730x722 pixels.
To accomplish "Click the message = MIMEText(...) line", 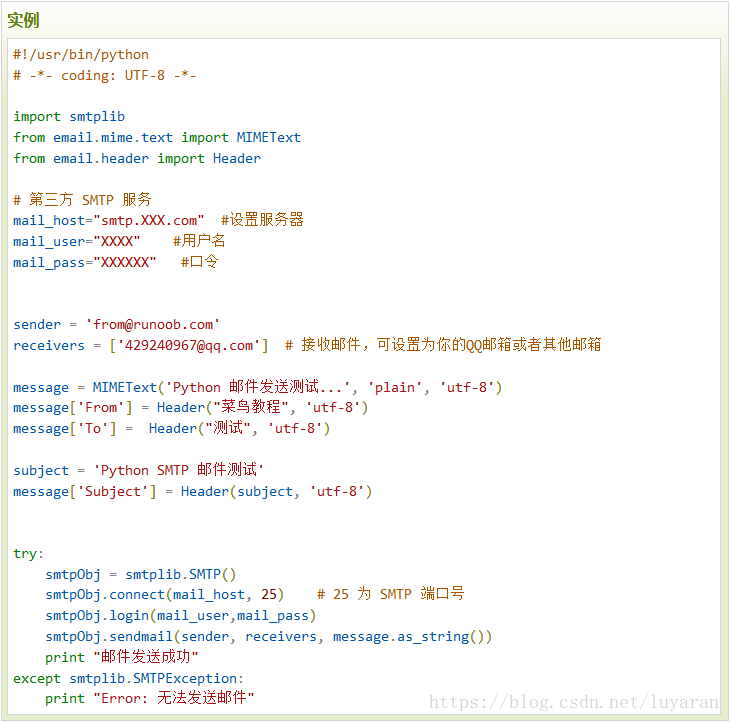I will coord(257,387).
